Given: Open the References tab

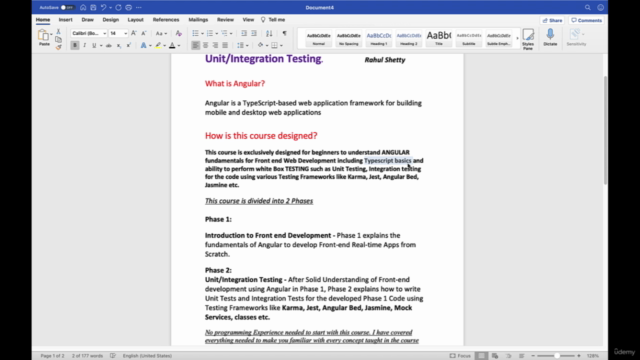Looking at the screenshot, I should click(x=166, y=20).
